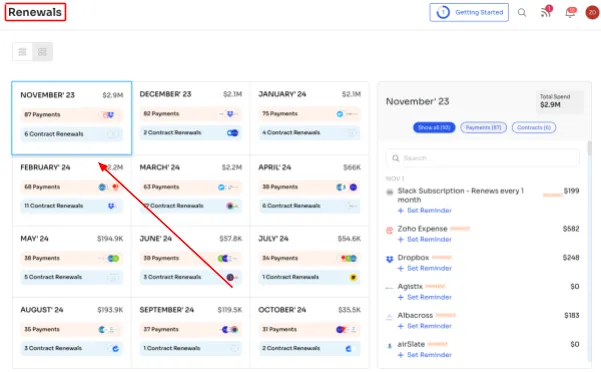
Task: Open 1 Contract Renewals in July '24
Action: click(309, 277)
